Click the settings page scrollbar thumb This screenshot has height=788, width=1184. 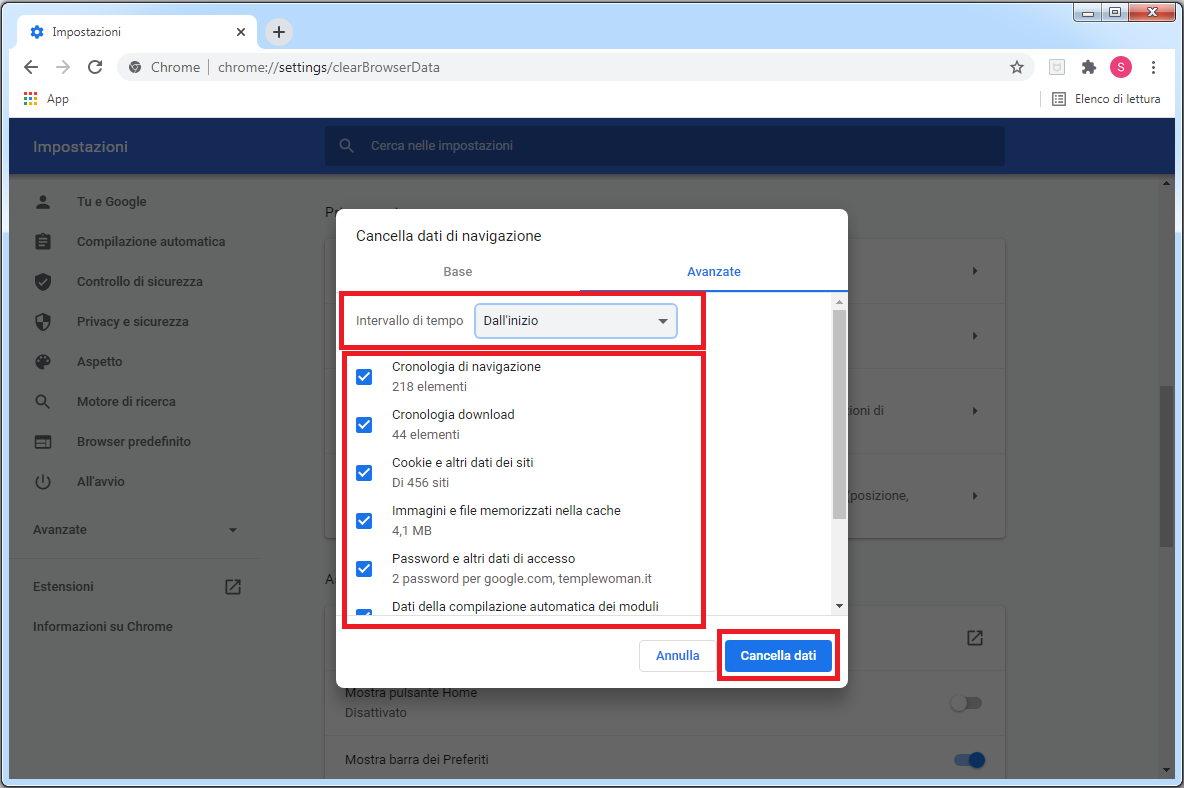click(1167, 466)
